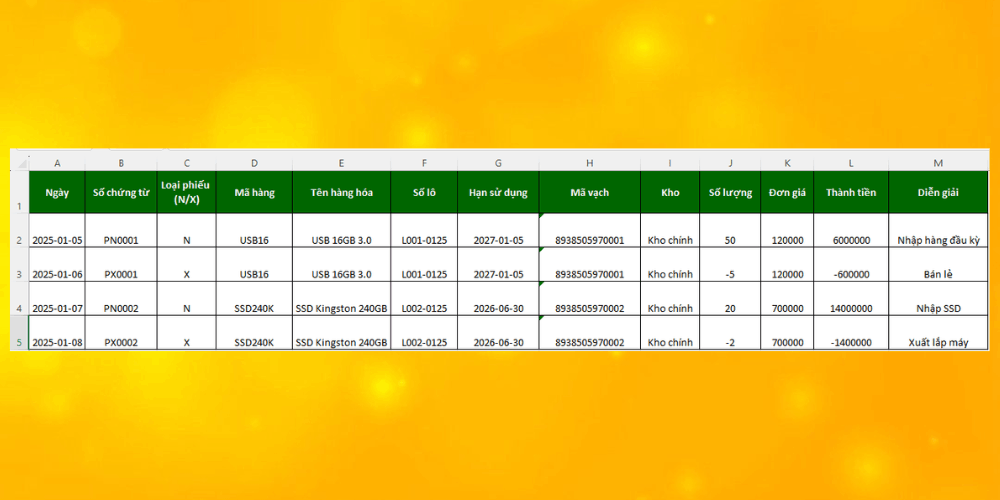Click the 'Loại phiếu (N/X)' header cell

186,192
